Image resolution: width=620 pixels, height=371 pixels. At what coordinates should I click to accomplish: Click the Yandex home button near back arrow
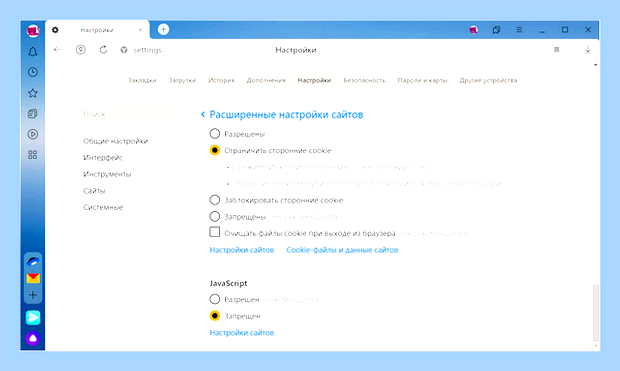tap(81, 50)
